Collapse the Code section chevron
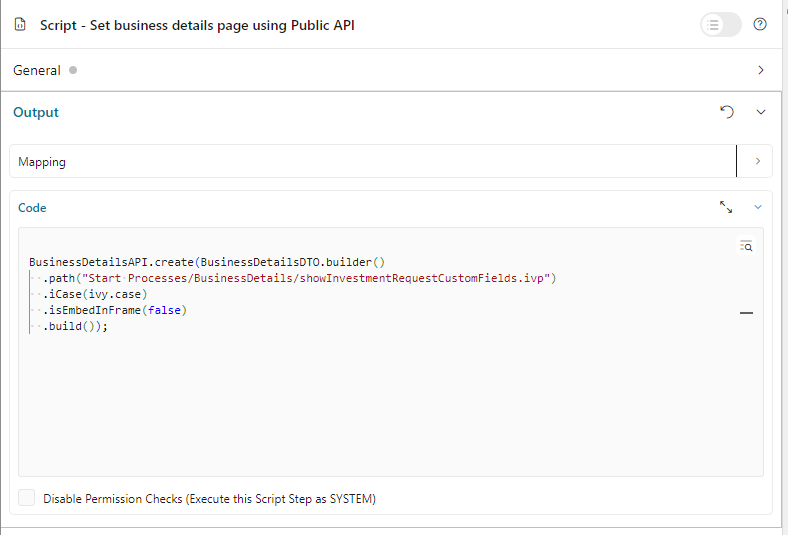This screenshot has height=535, width=789. (x=757, y=207)
